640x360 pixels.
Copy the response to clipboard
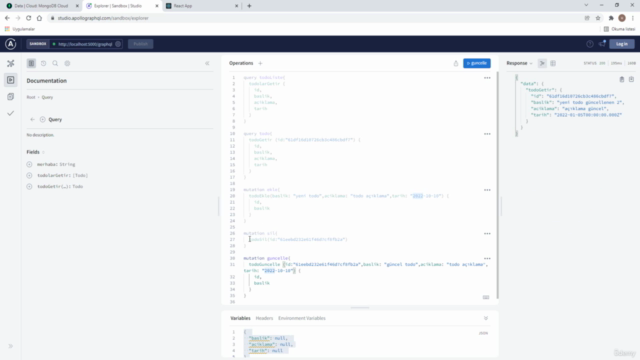pyautogui.click(x=622, y=79)
